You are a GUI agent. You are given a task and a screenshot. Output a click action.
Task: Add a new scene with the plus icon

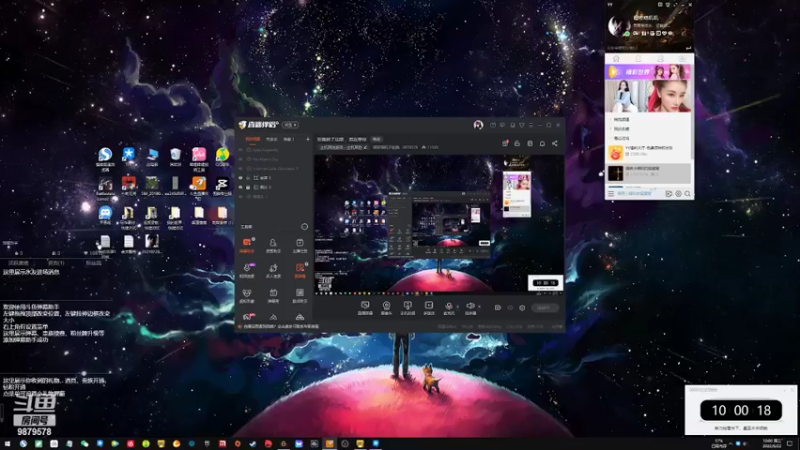point(308,139)
